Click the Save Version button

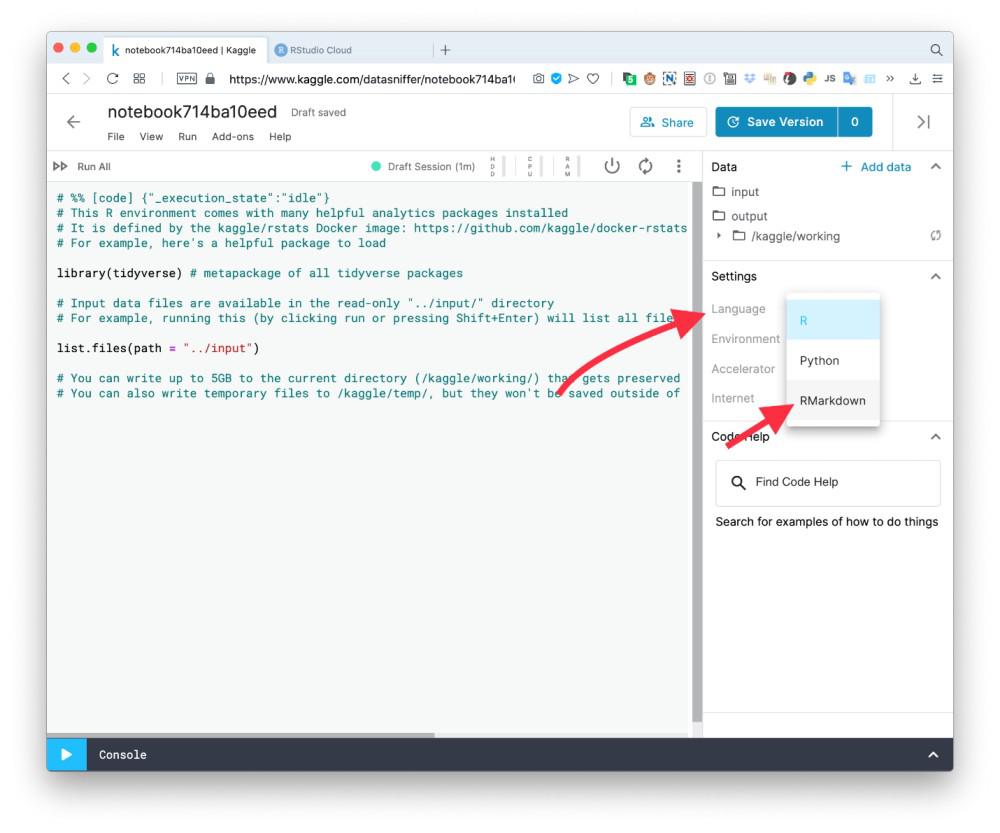click(776, 122)
